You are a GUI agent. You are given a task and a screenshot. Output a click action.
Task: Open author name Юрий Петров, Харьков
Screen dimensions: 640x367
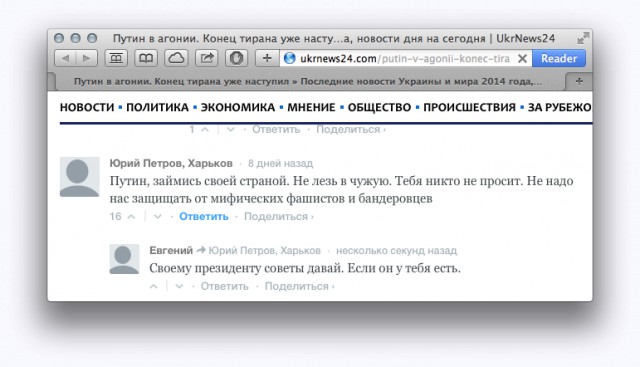[171, 163]
